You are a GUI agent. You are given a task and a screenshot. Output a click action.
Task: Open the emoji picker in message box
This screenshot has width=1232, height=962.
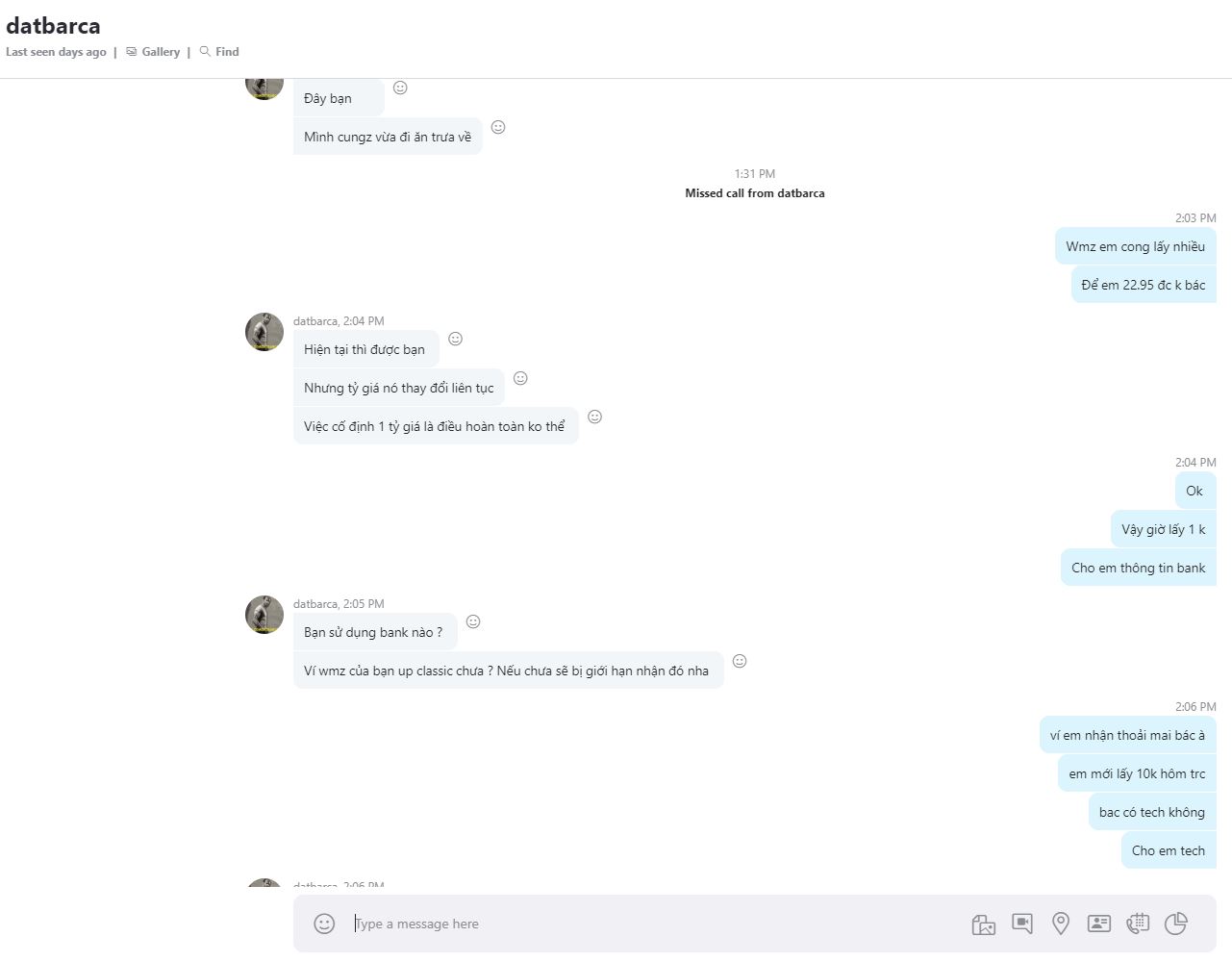324,924
